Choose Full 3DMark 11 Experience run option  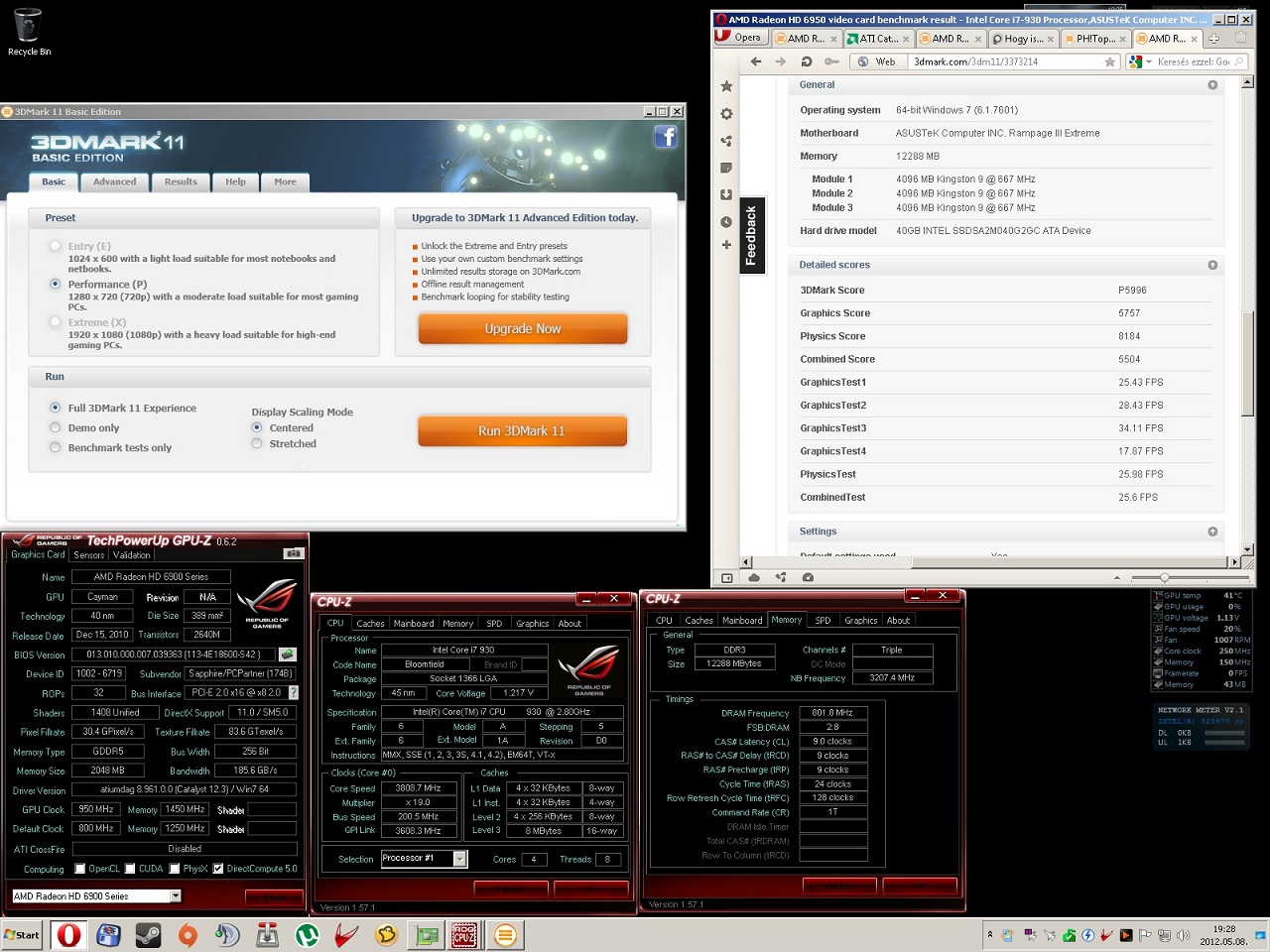(56, 408)
